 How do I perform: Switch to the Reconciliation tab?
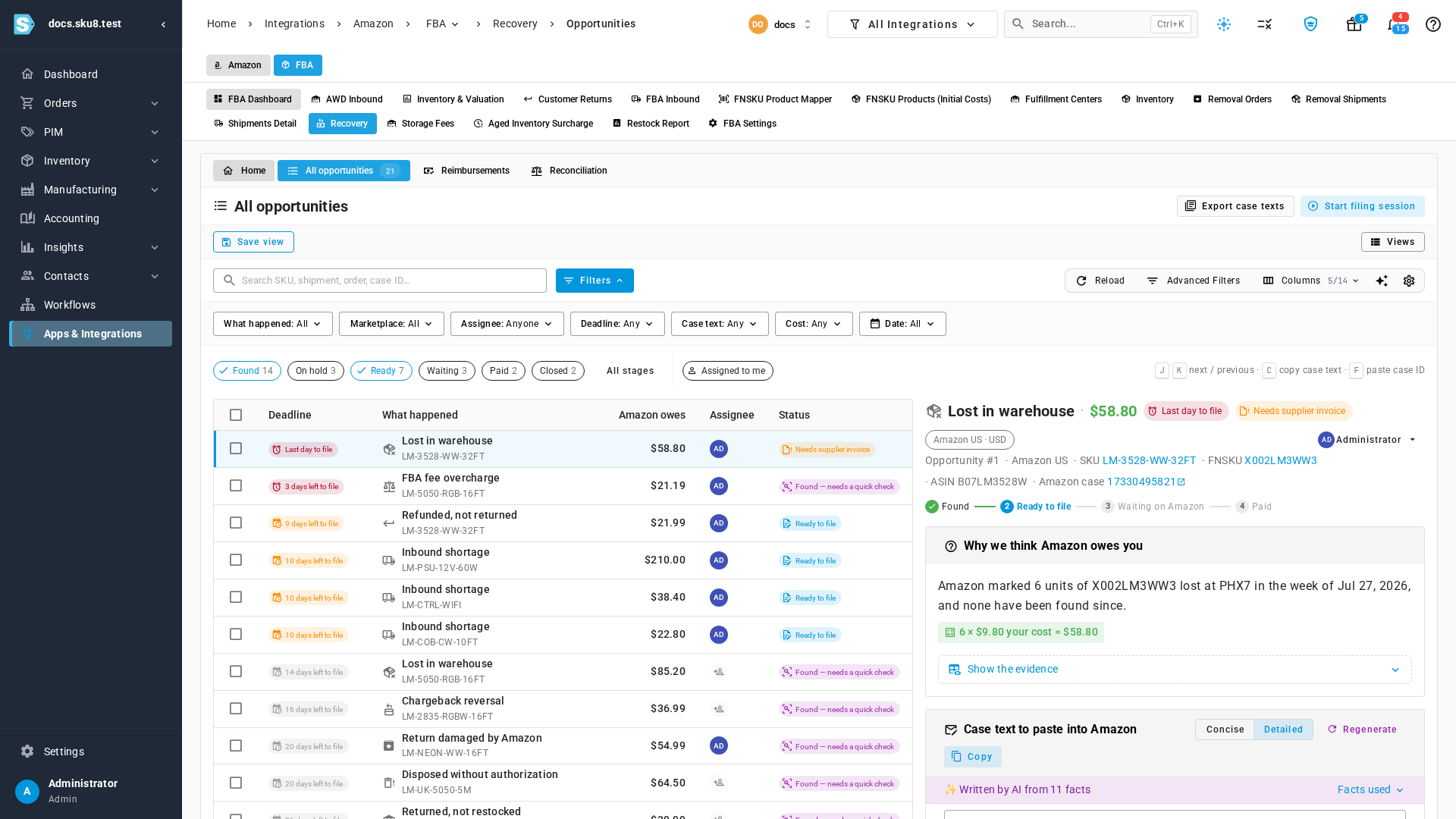(x=569, y=171)
